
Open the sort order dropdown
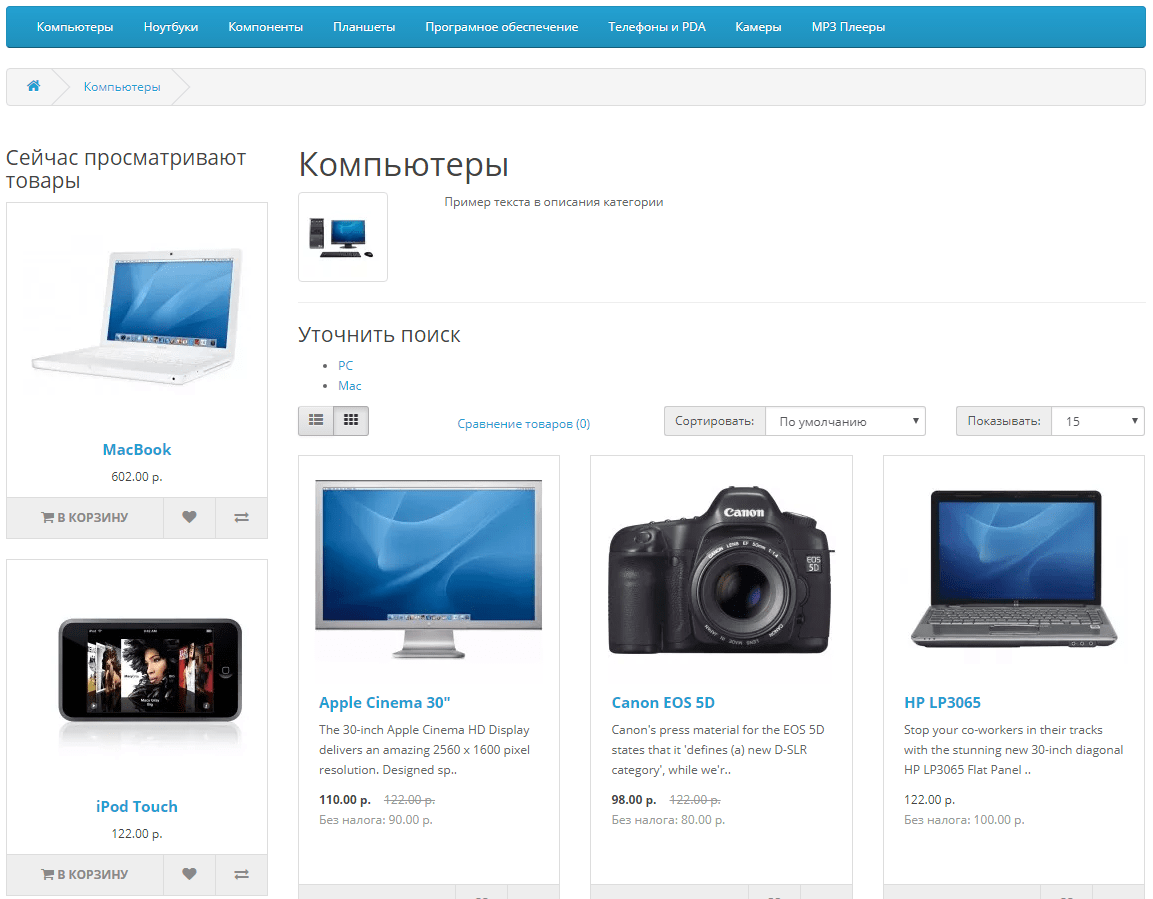coord(845,421)
